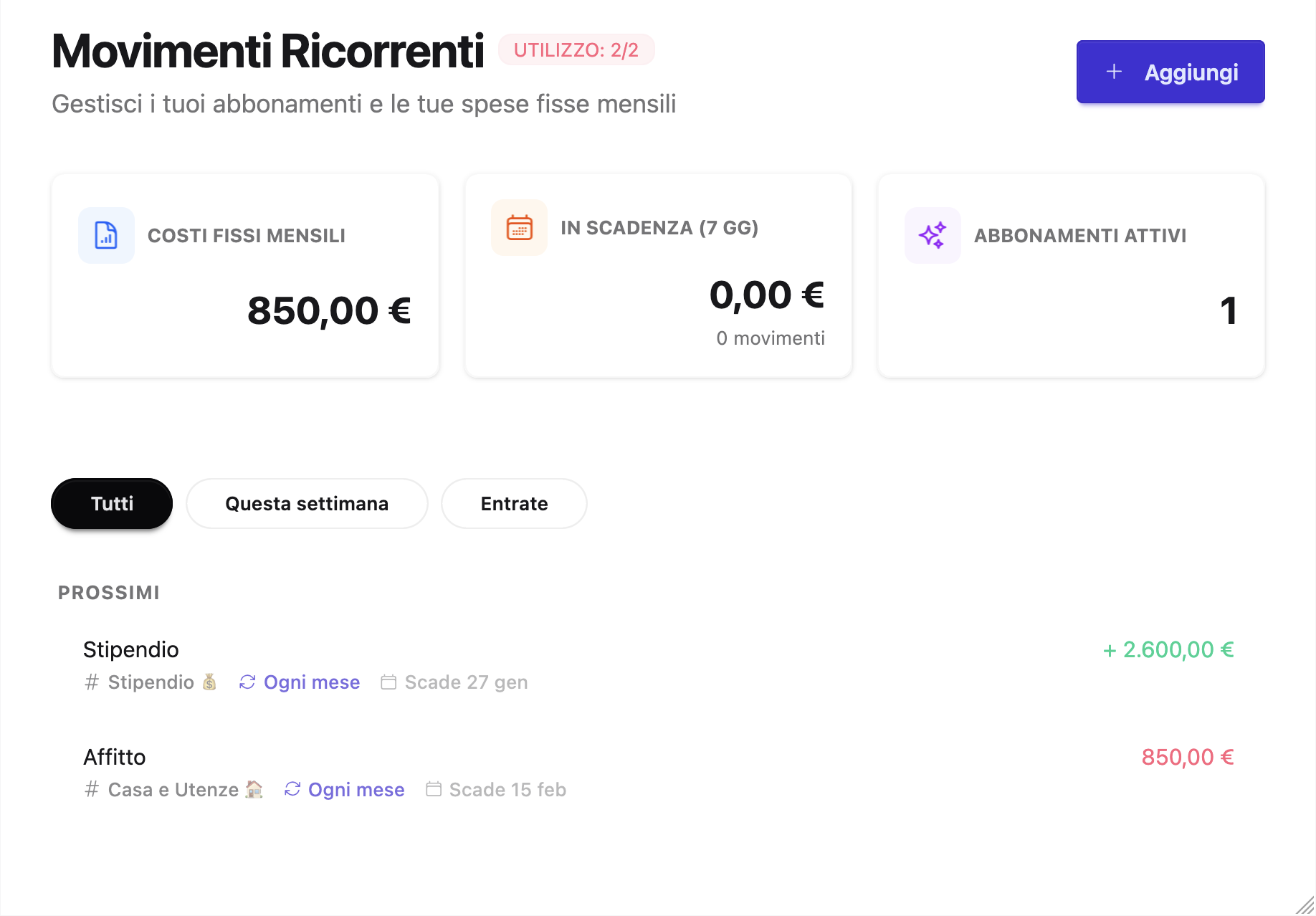Click the hash icon before Casa e Utenze
Screen dimensions: 1316x916
pos(92,789)
